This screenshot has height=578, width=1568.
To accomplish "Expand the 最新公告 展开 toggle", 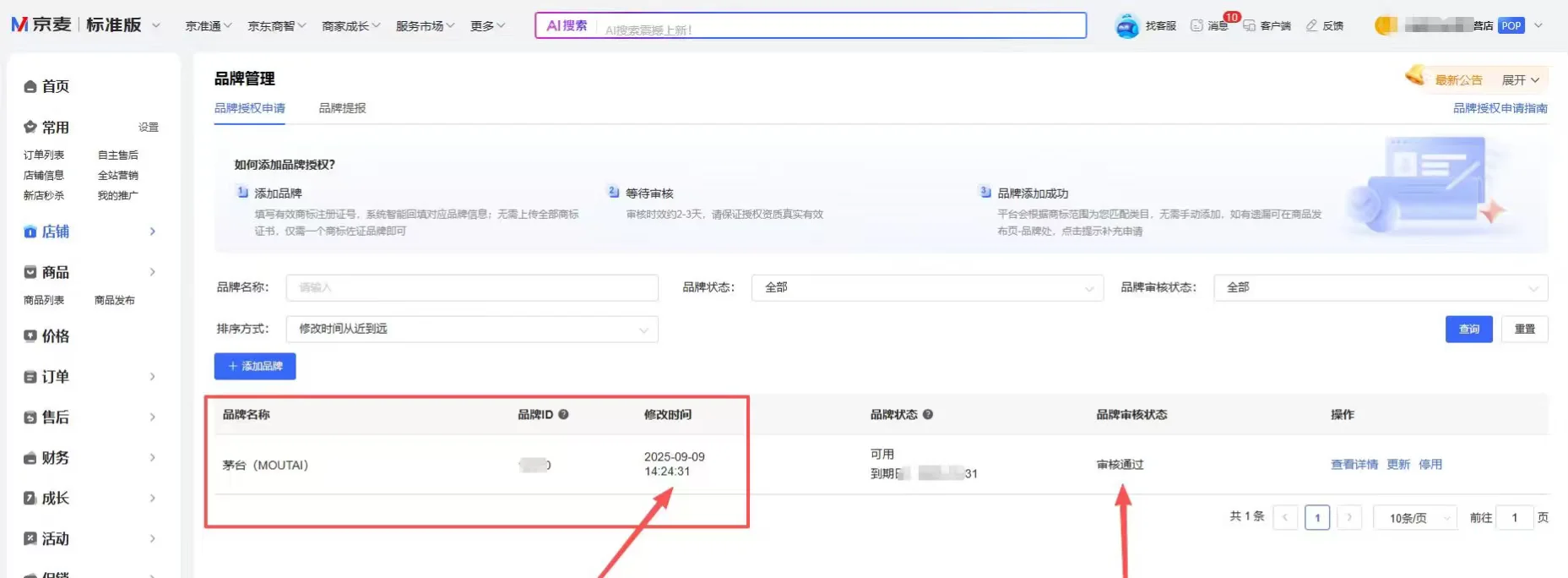I will point(1520,80).
